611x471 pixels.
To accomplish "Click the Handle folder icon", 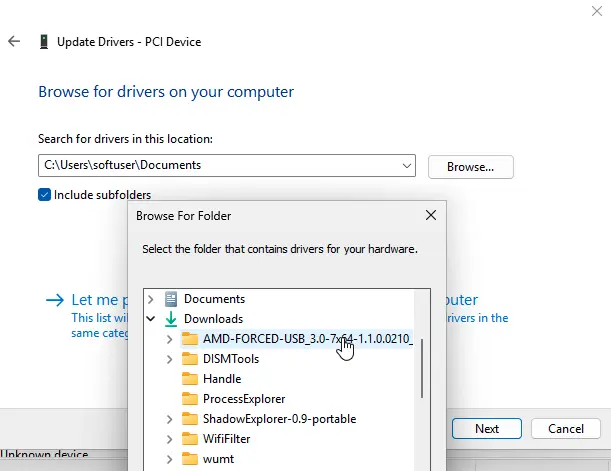I will [x=190, y=379].
